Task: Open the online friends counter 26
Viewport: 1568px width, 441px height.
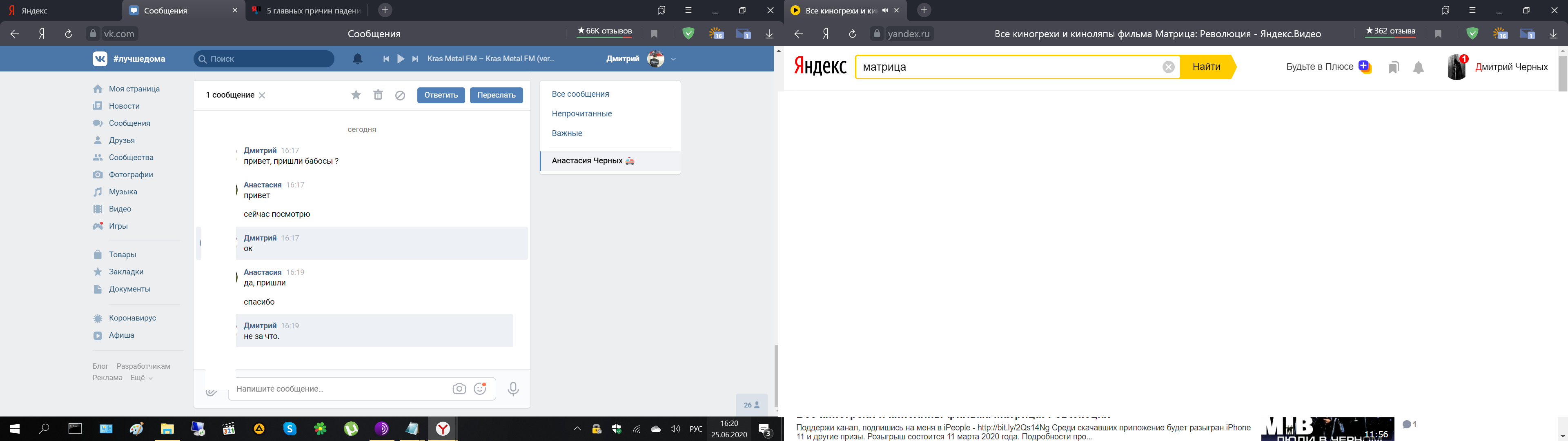Action: click(x=752, y=405)
